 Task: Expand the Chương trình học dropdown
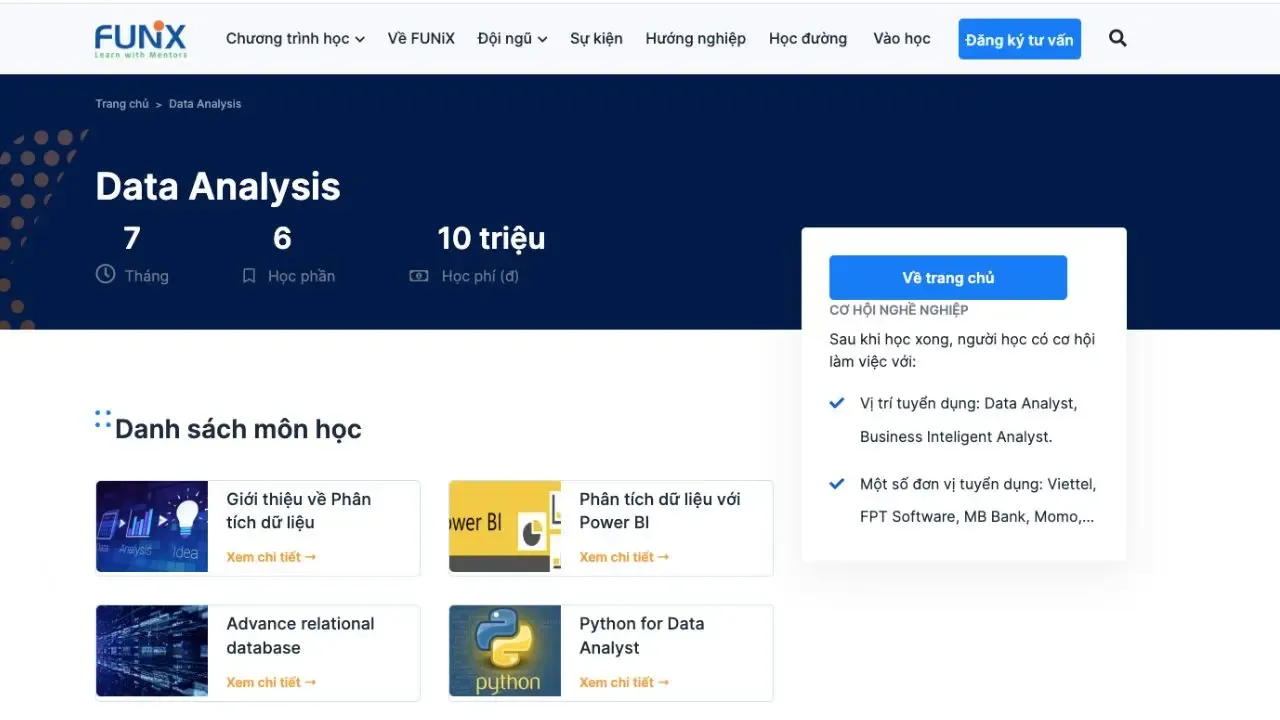pyautogui.click(x=295, y=39)
